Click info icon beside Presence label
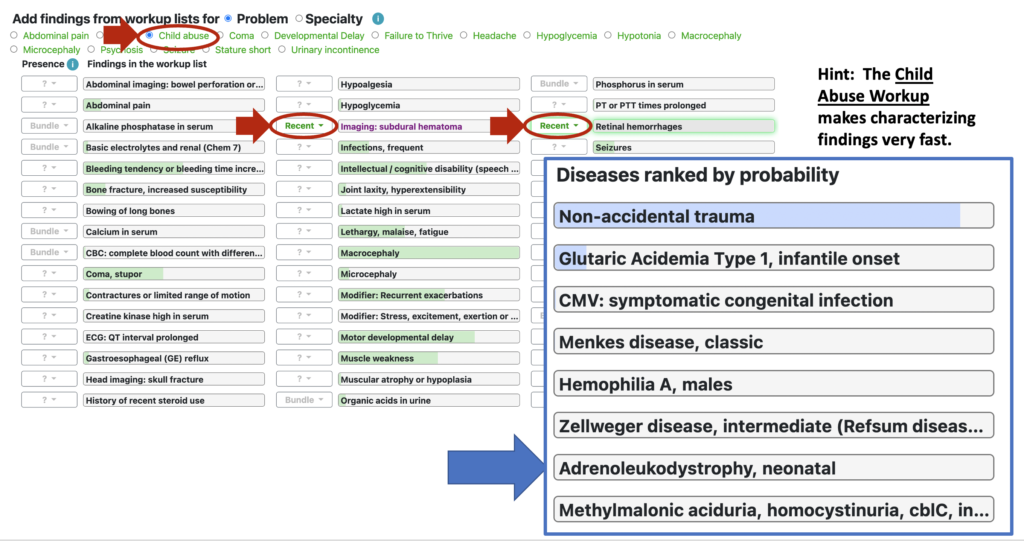This screenshot has width=1024, height=541. (x=72, y=64)
